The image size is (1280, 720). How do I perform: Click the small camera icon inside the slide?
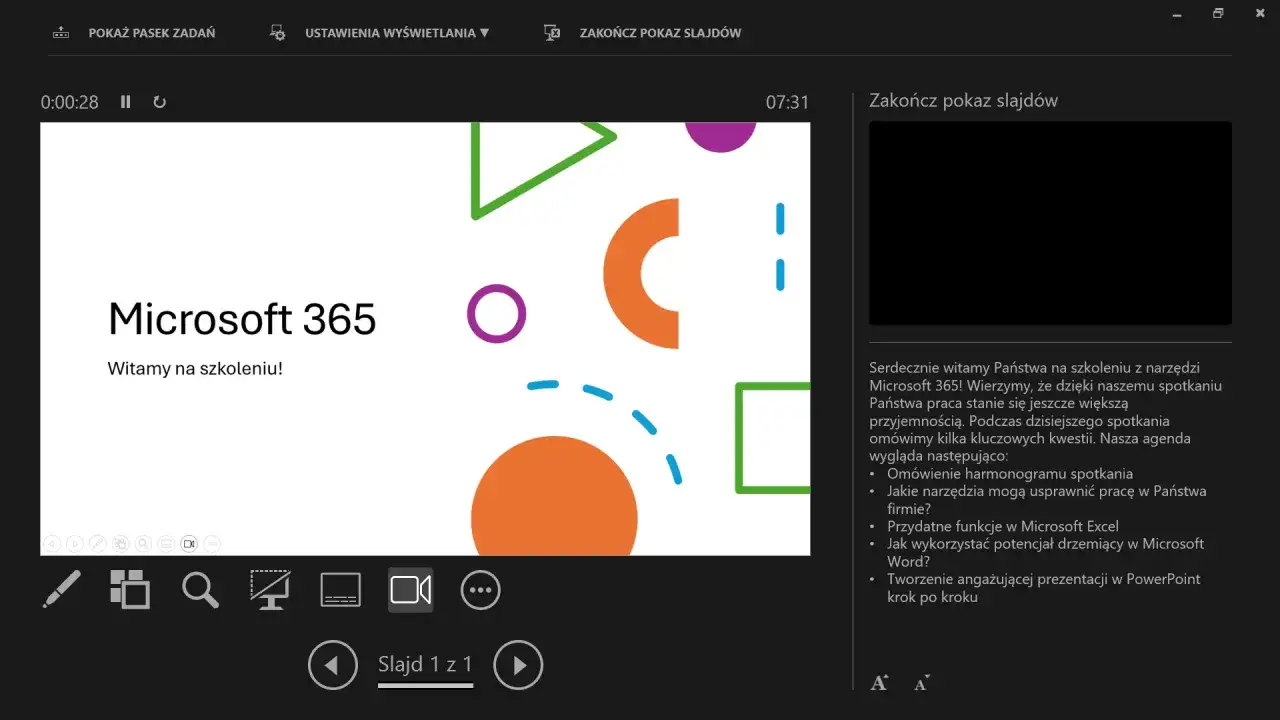tap(188, 544)
